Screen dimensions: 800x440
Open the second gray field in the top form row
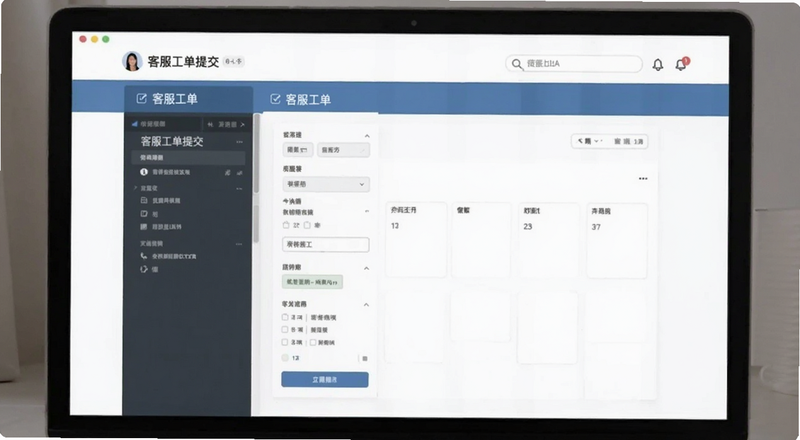[x=343, y=150]
